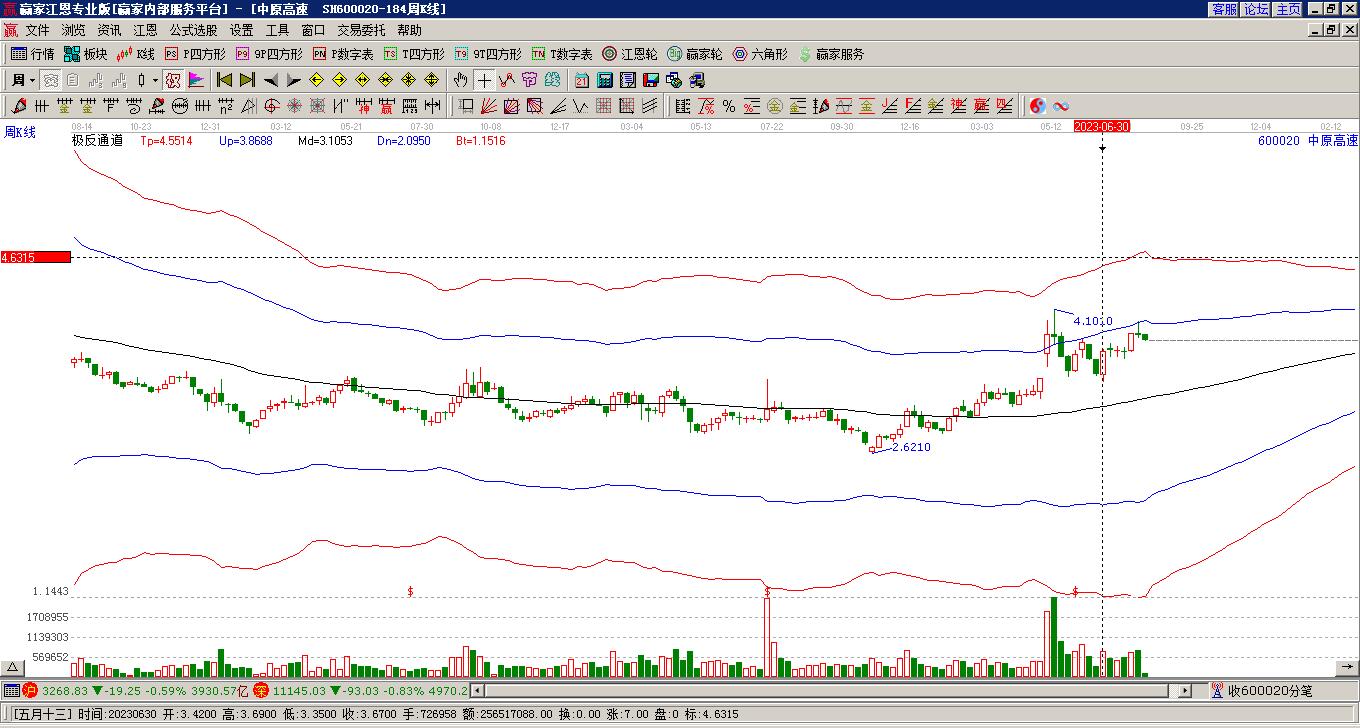
Task: Launch the 江恩轮 Gann wheel
Action: (629, 54)
